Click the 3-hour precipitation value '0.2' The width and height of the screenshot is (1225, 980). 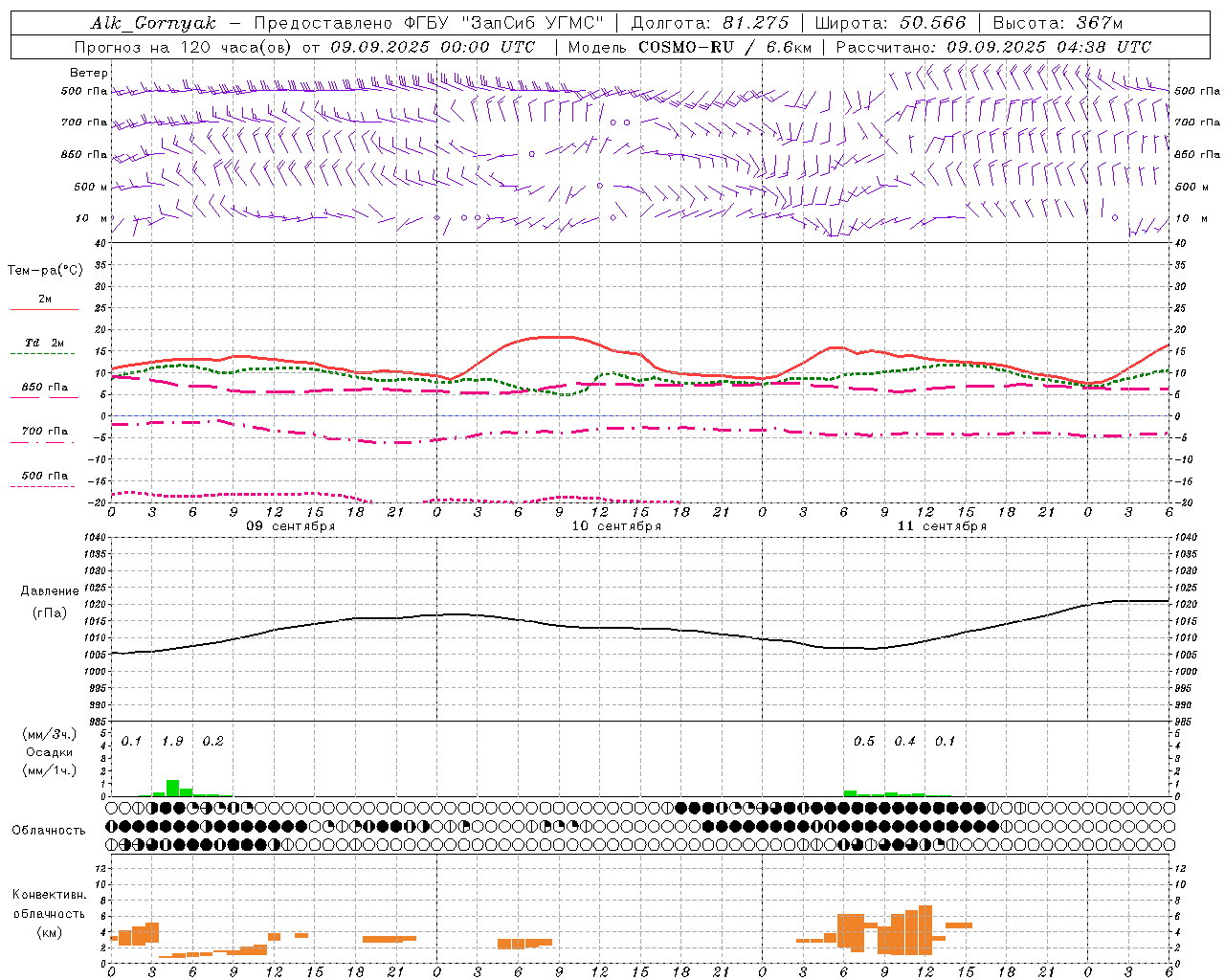[212, 742]
